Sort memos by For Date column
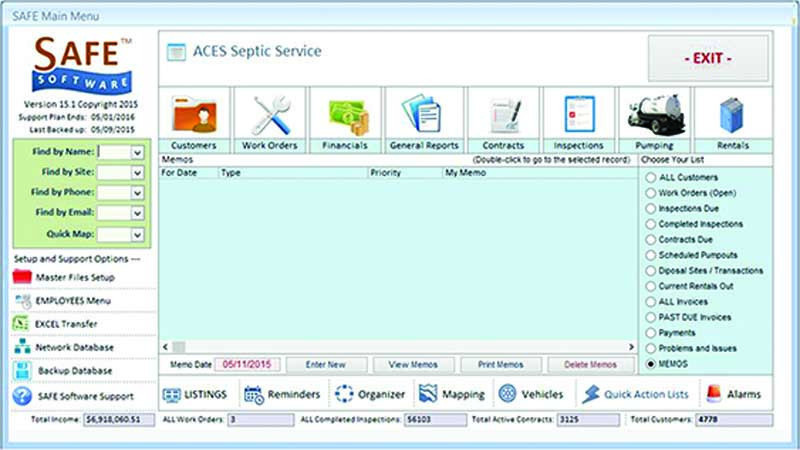 tap(189, 173)
